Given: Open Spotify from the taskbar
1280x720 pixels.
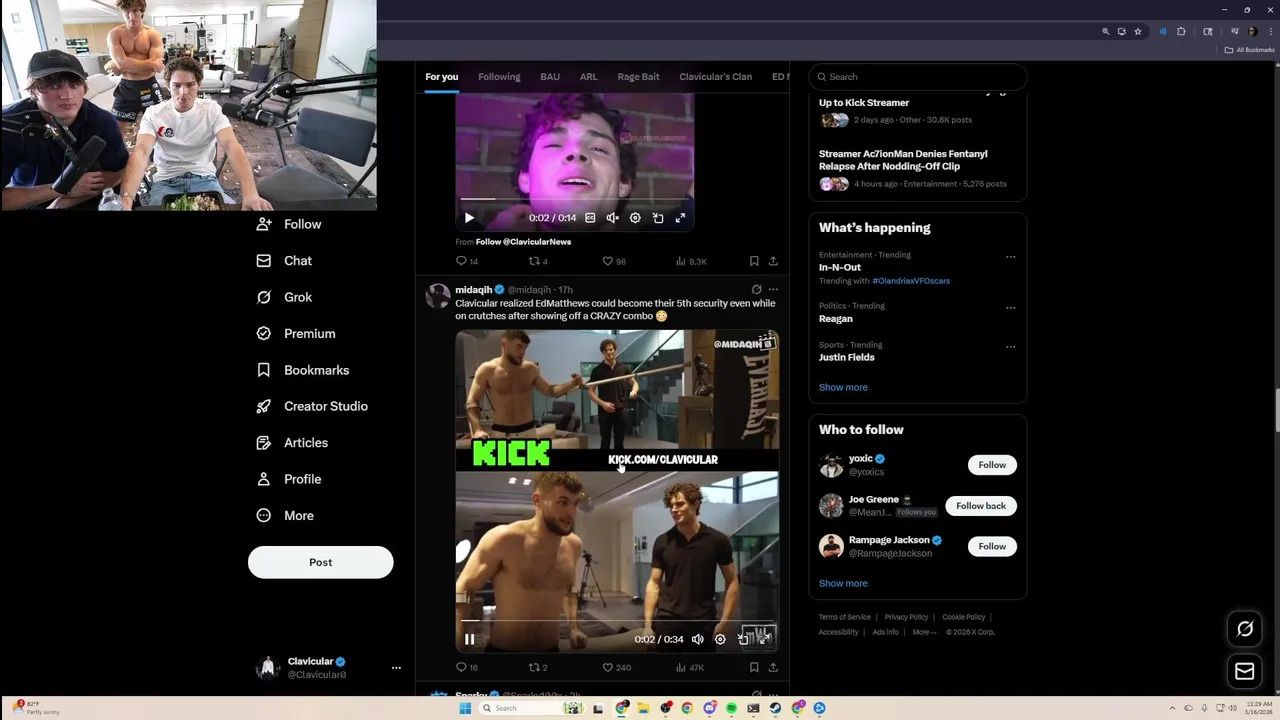Looking at the screenshot, I should click(x=731, y=708).
